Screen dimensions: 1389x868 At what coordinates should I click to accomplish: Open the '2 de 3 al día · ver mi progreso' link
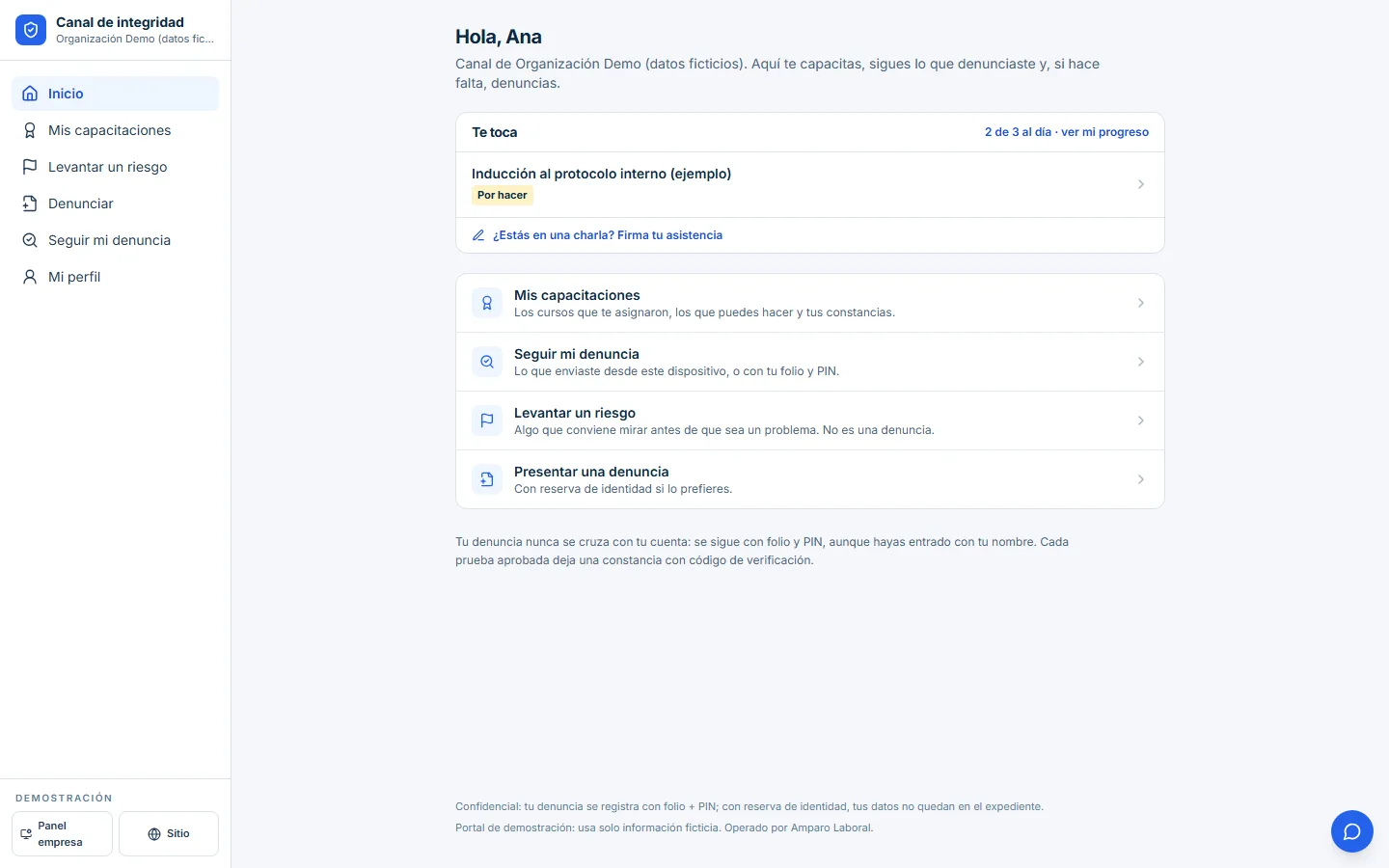(x=1067, y=132)
